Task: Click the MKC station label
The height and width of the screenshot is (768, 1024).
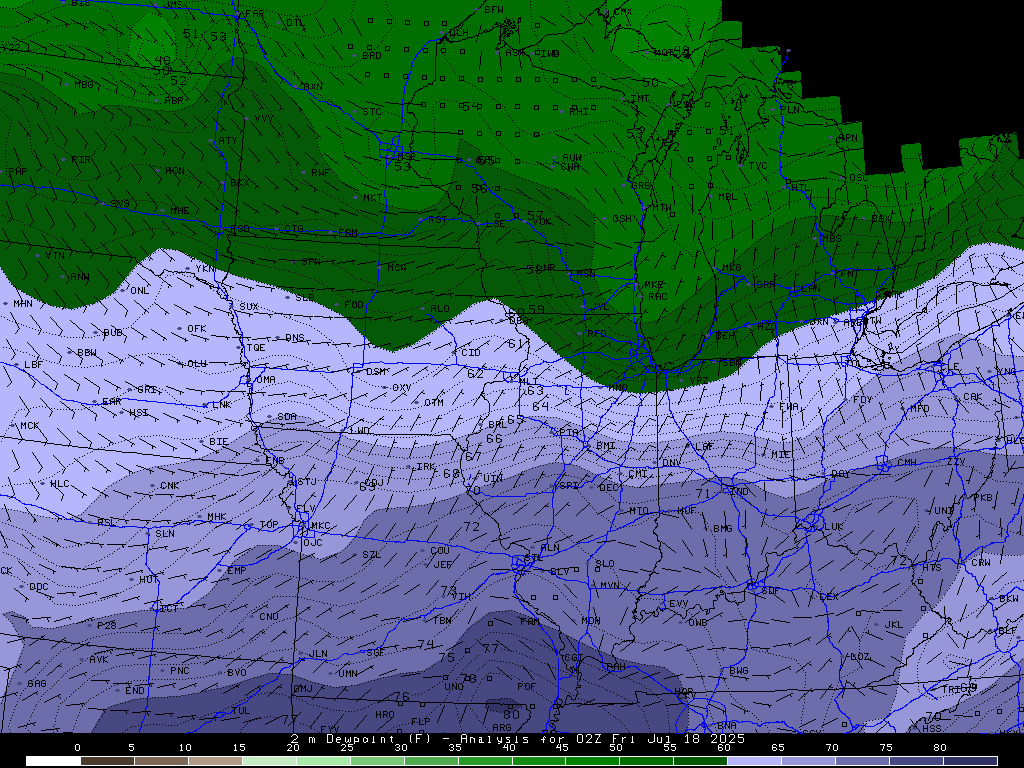Action: click(320, 526)
